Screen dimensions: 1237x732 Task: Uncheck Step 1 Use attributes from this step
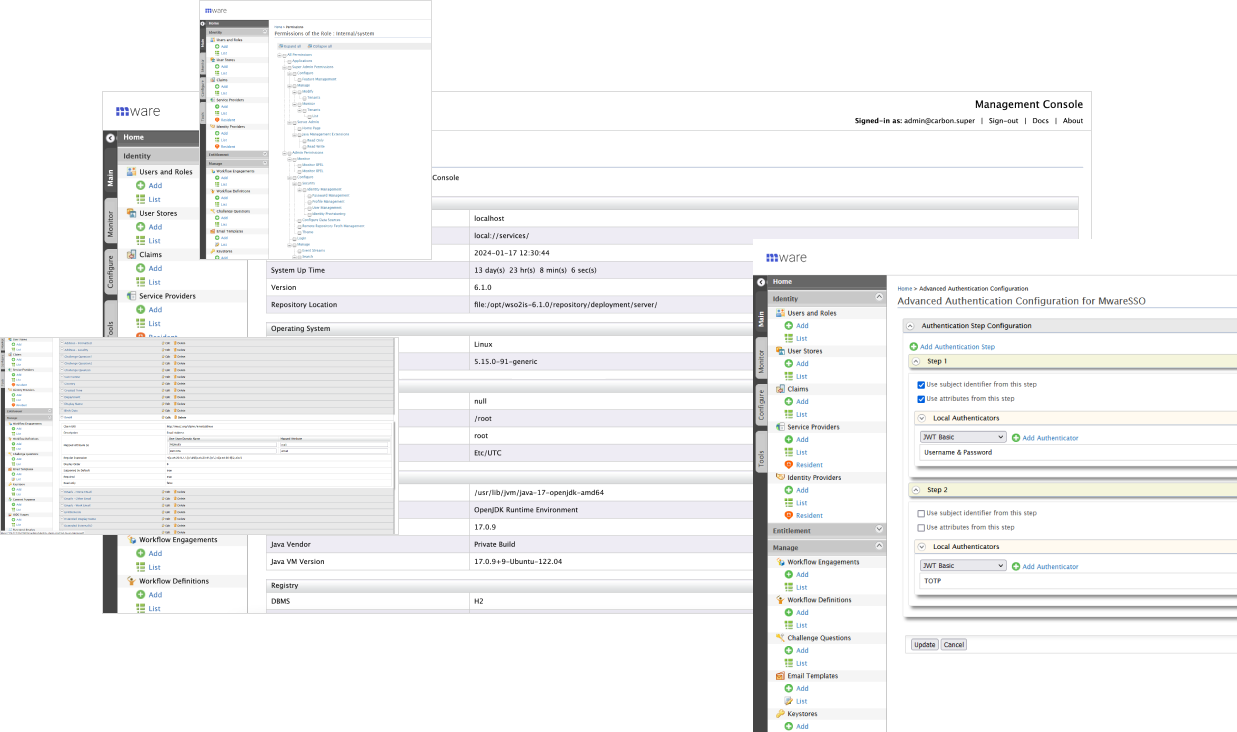(x=921, y=399)
